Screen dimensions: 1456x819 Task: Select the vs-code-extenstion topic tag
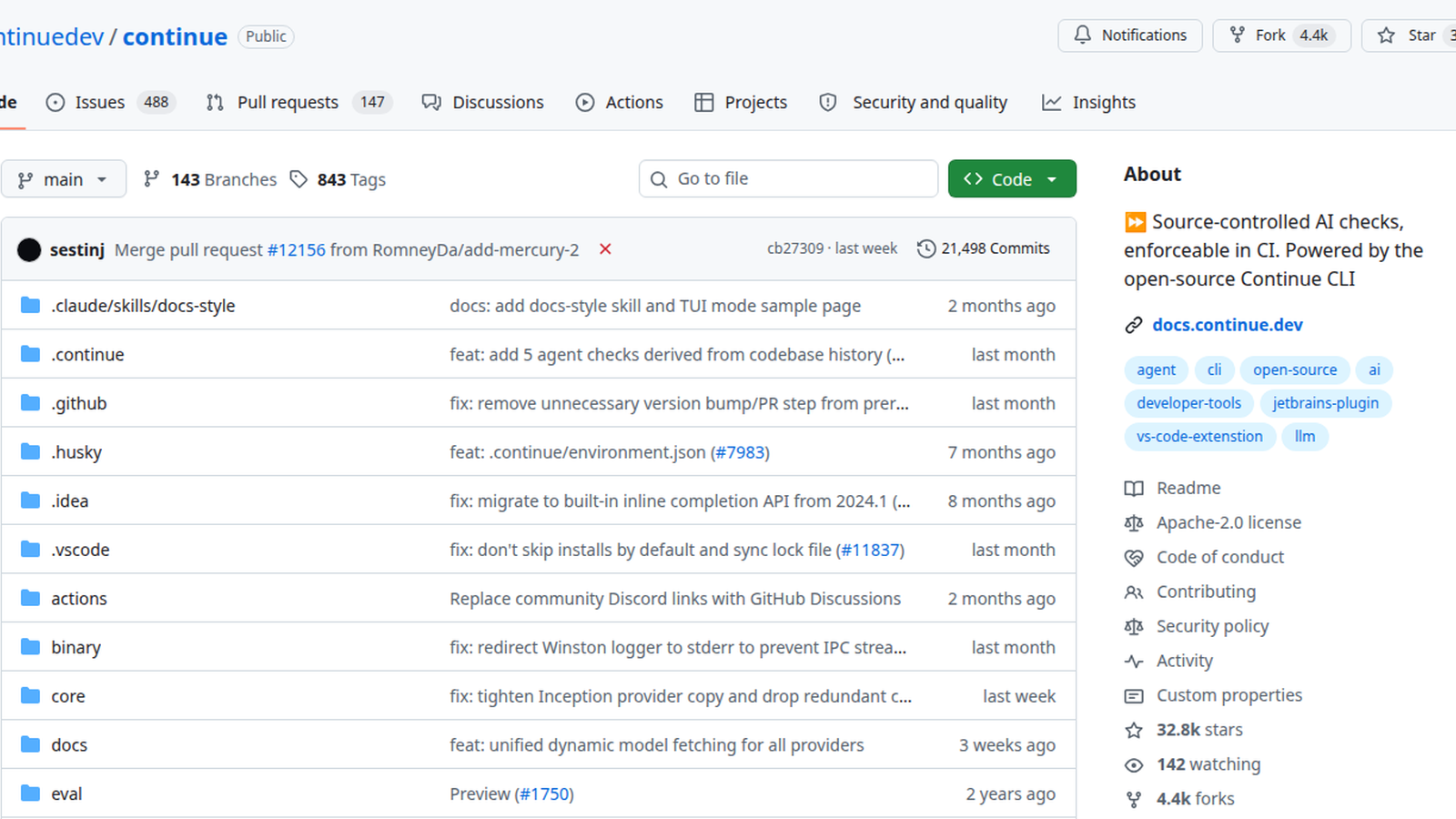click(1199, 437)
